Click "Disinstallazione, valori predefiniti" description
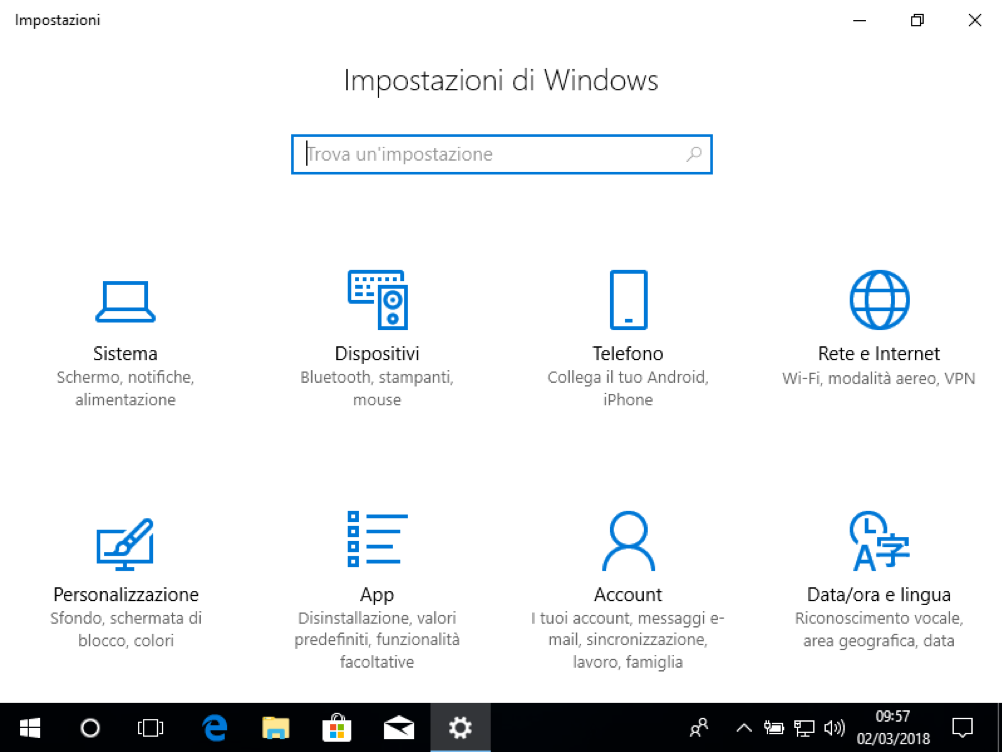This screenshot has height=752, width=1002. pyautogui.click(x=377, y=640)
